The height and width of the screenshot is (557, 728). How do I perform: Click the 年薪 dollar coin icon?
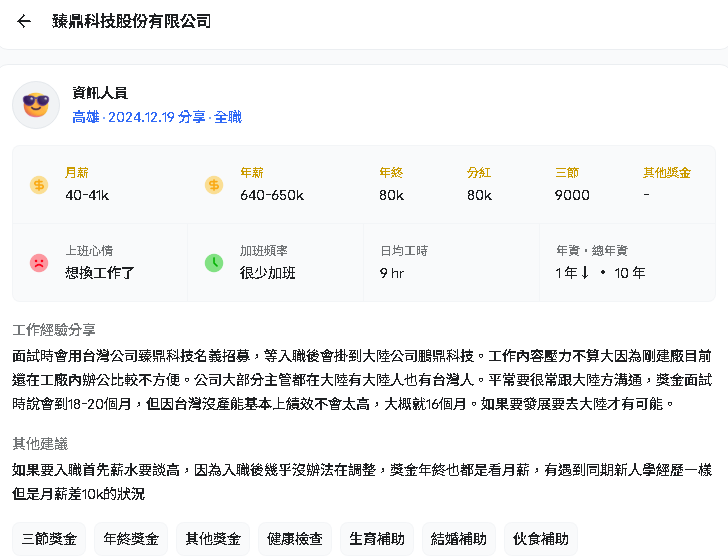[214, 185]
